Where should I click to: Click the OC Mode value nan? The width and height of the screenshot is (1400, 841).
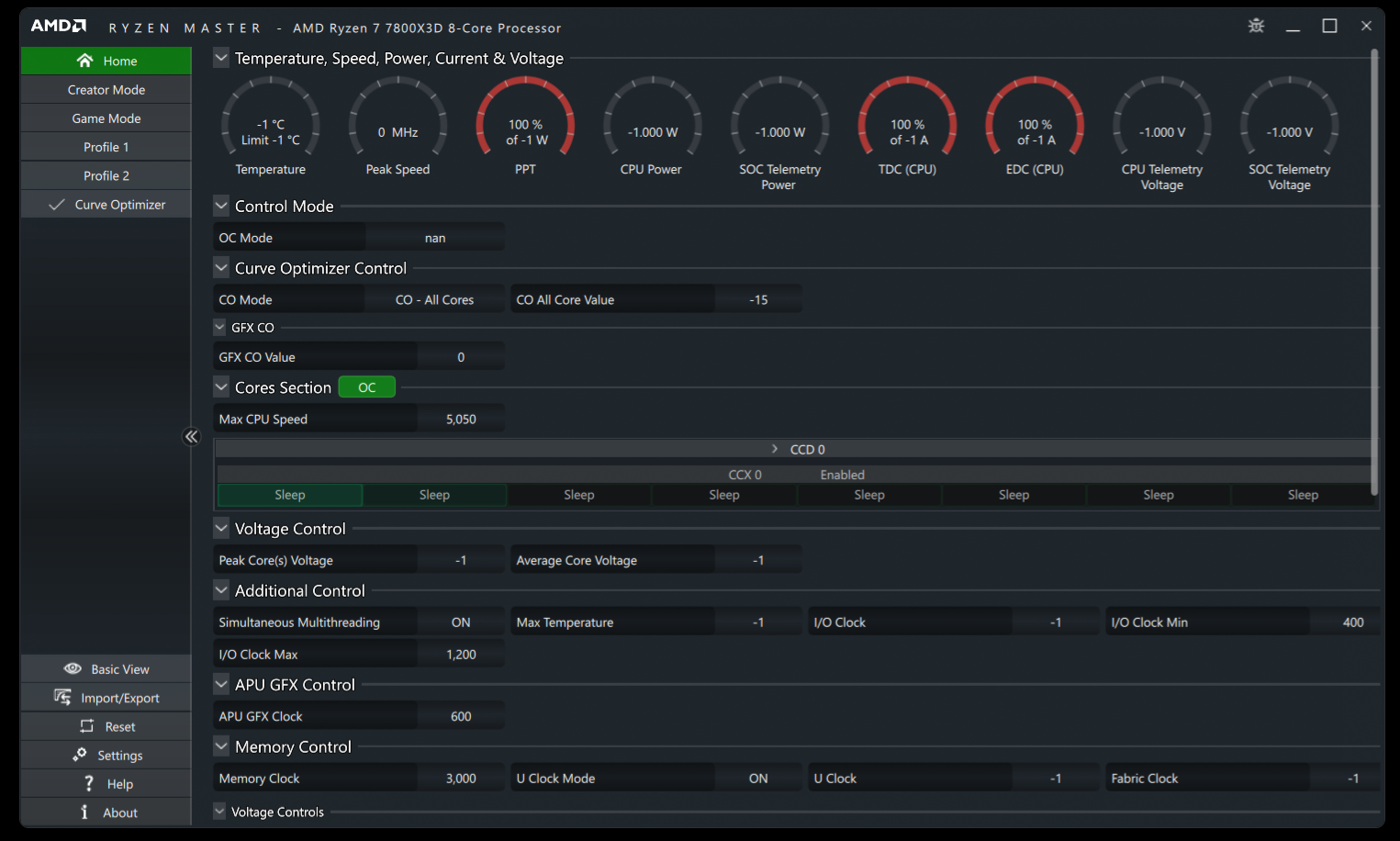pyautogui.click(x=435, y=238)
